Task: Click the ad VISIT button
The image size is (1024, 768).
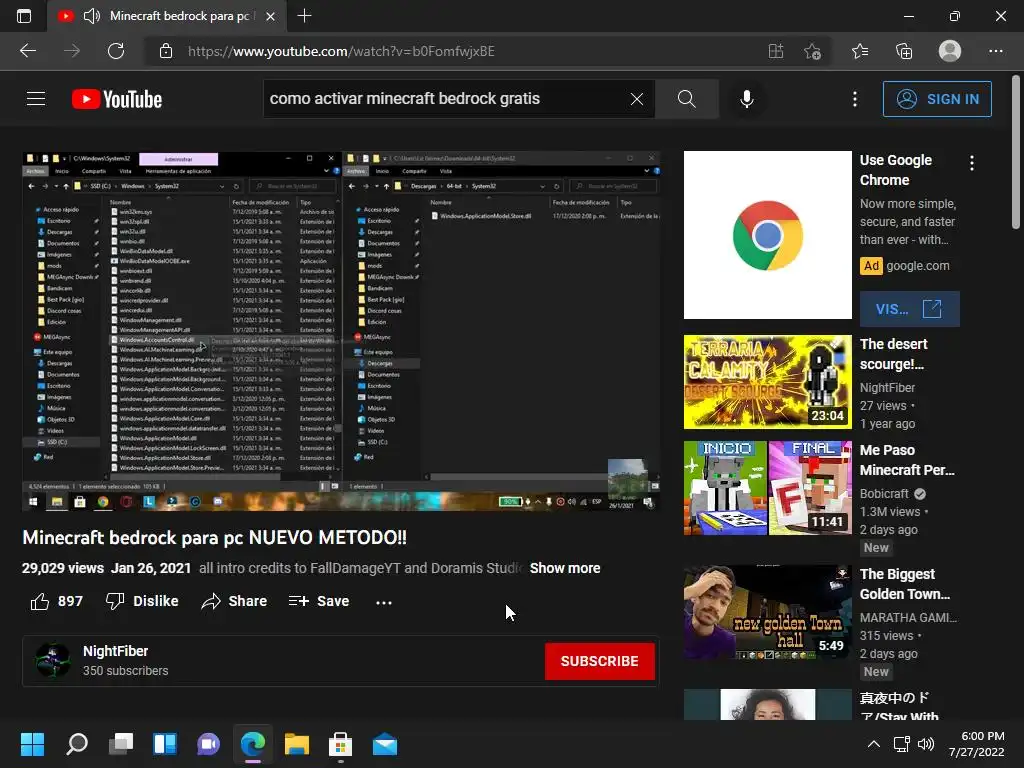Action: coord(910,308)
